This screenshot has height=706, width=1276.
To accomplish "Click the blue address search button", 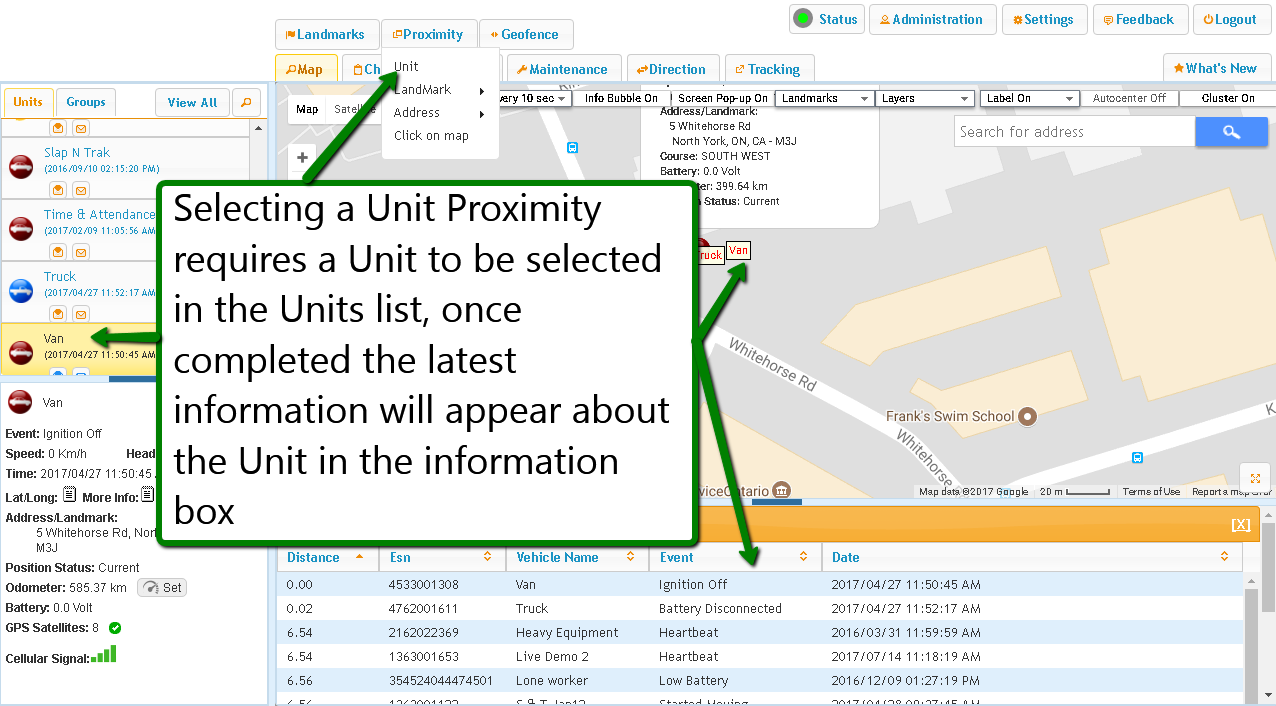I will click(1231, 132).
